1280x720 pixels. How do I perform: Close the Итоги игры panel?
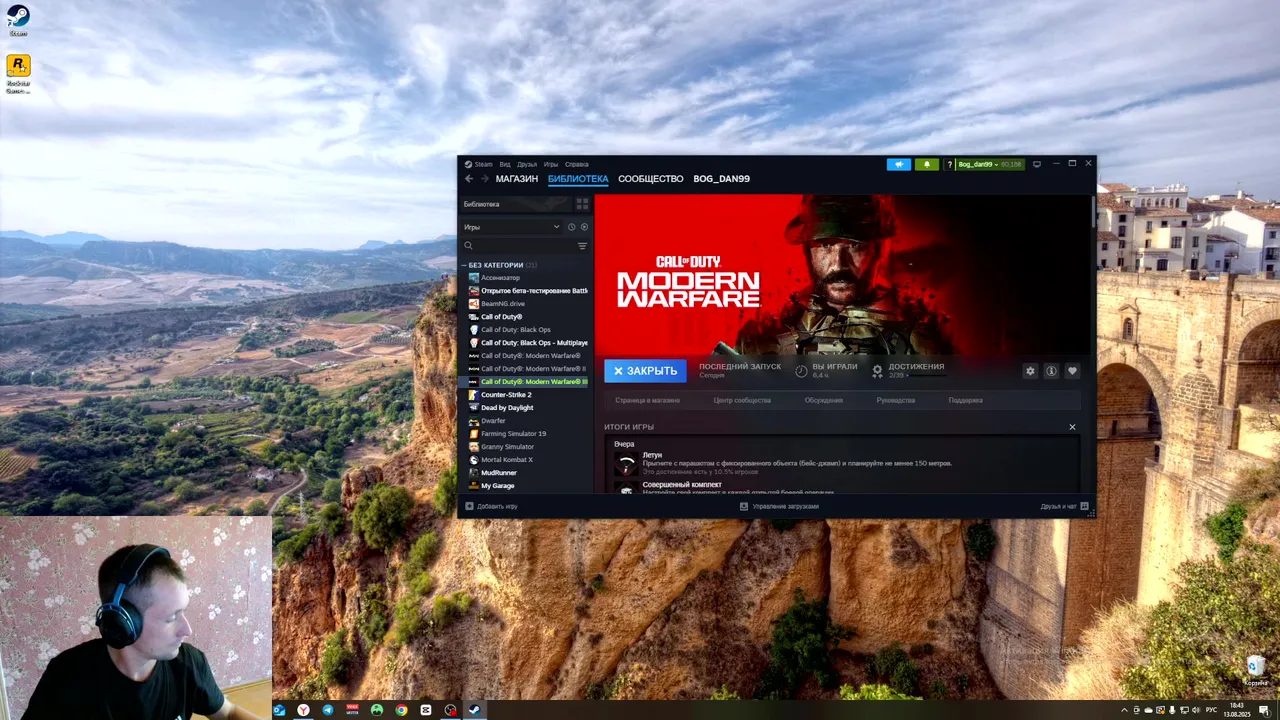pos(1072,427)
